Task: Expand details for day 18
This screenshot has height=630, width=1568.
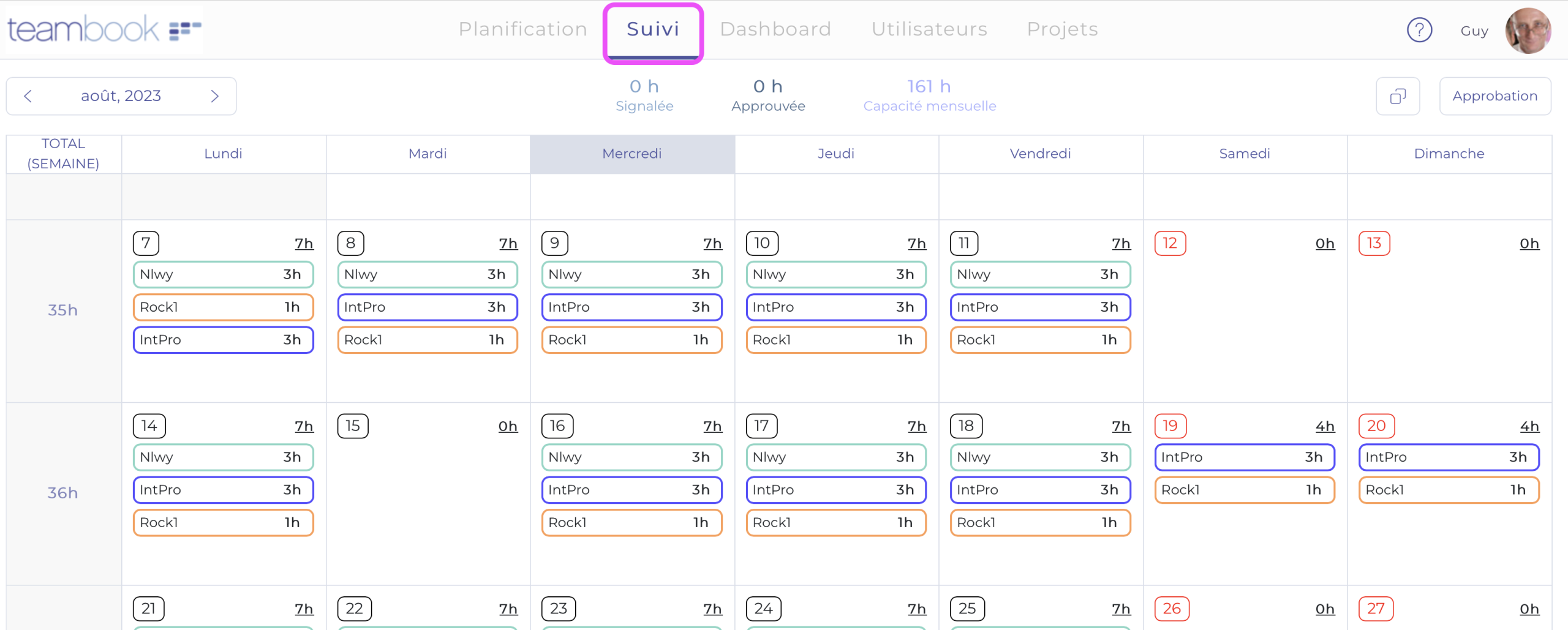Action: (966, 426)
